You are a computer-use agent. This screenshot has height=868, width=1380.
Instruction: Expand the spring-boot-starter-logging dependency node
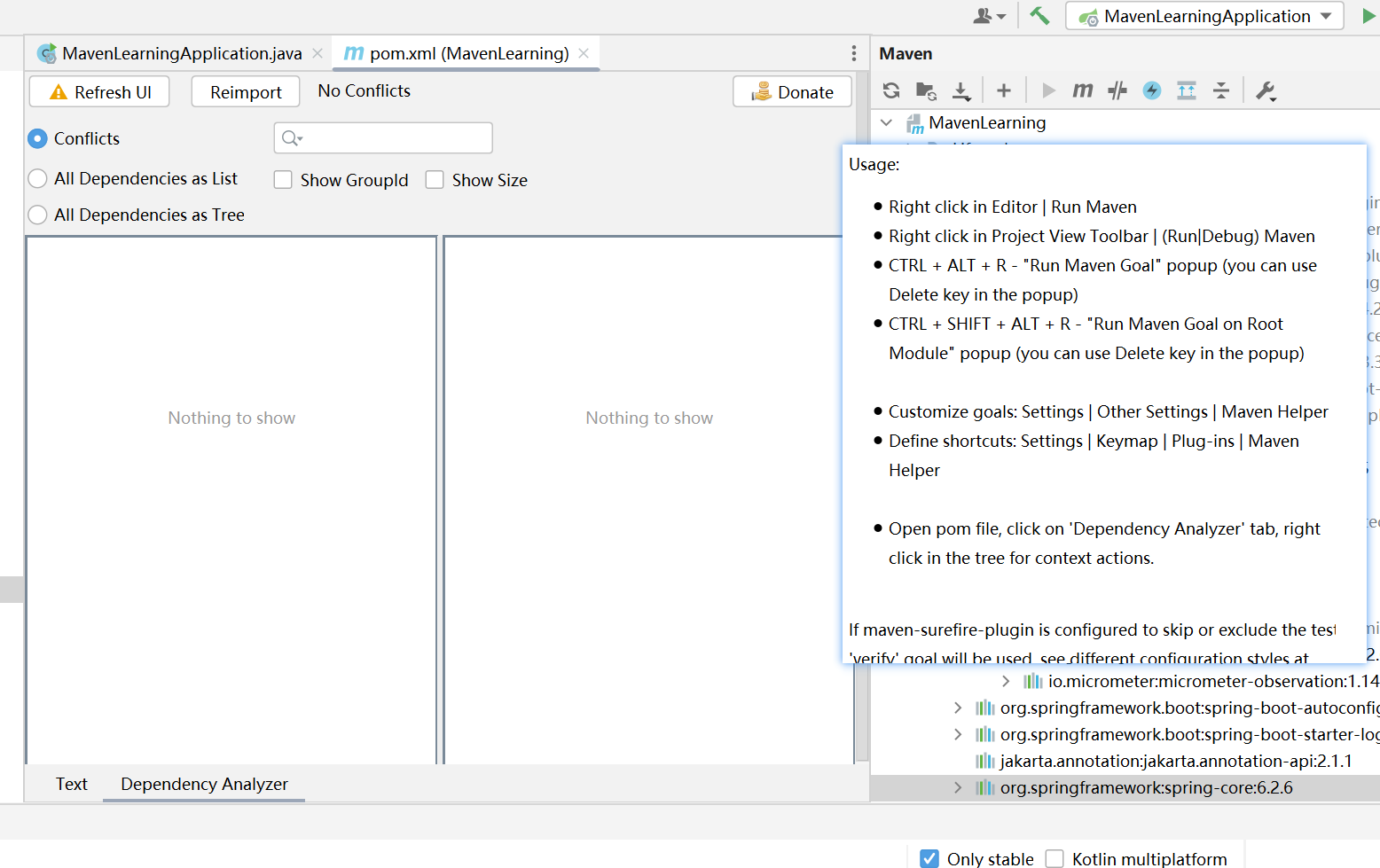(x=958, y=734)
